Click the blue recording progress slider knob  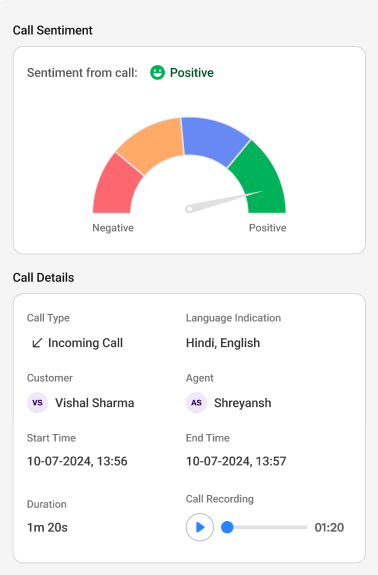coord(227,527)
